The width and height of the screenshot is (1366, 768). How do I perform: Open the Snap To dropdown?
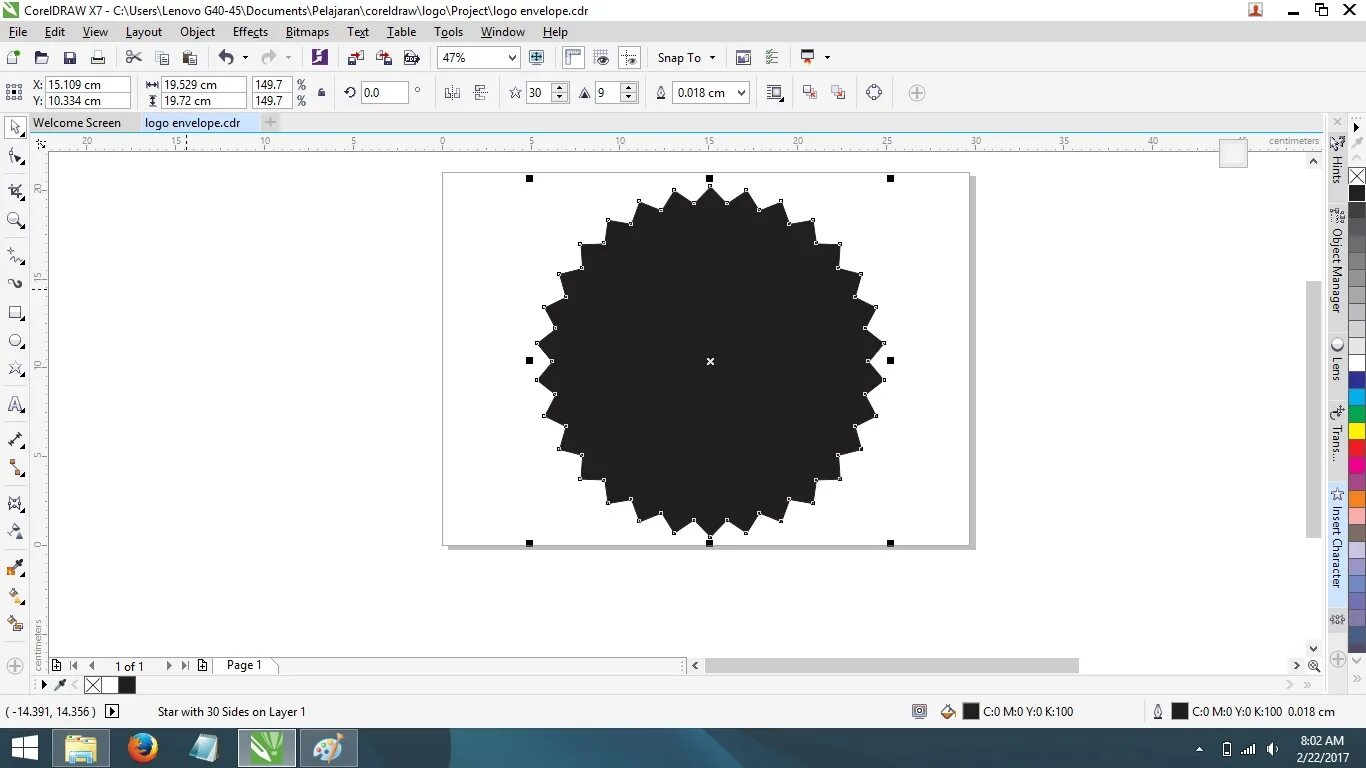pyautogui.click(x=686, y=58)
